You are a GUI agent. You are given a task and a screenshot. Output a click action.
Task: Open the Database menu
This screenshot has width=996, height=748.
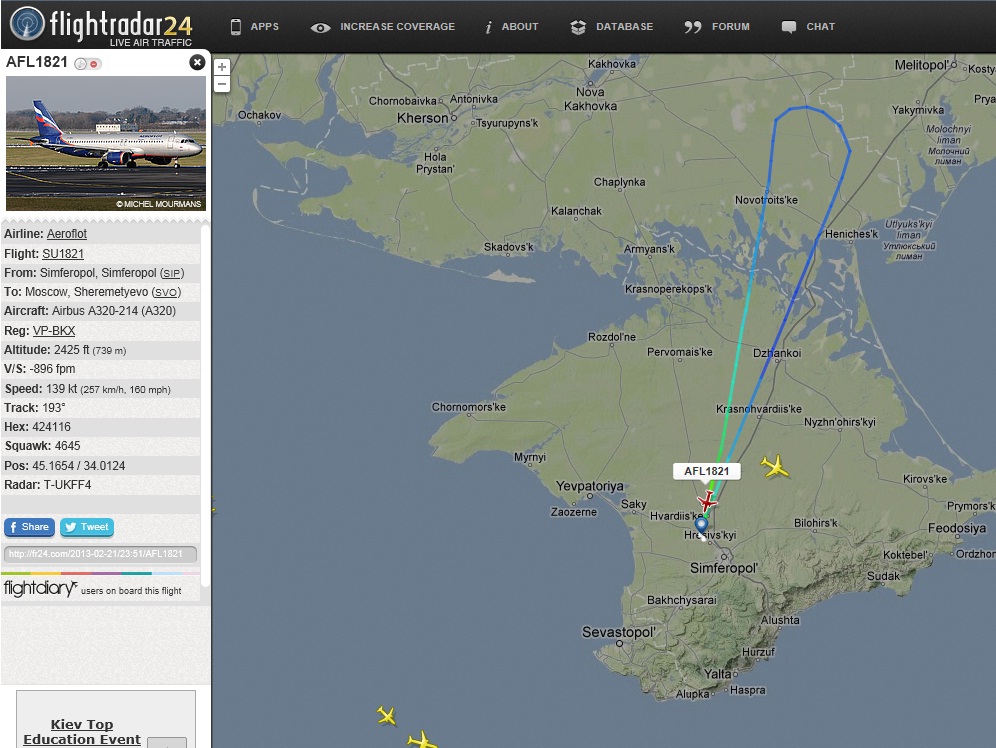tap(612, 27)
